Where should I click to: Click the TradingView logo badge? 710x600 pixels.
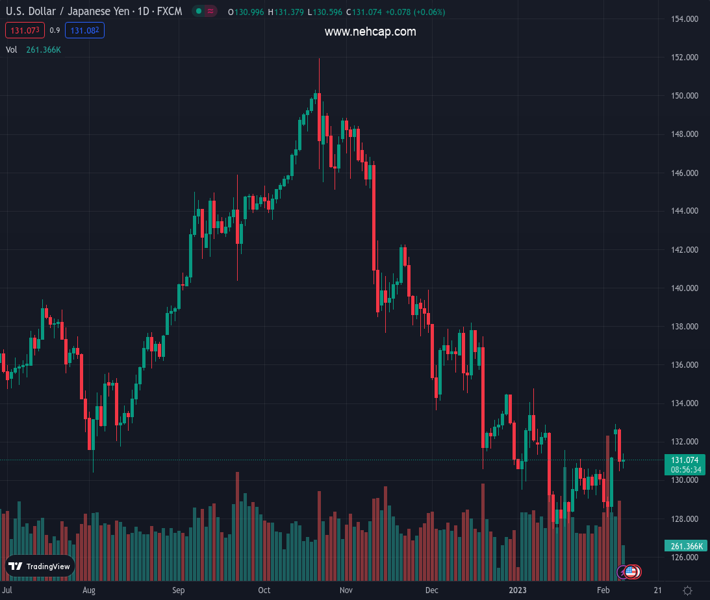[40, 566]
